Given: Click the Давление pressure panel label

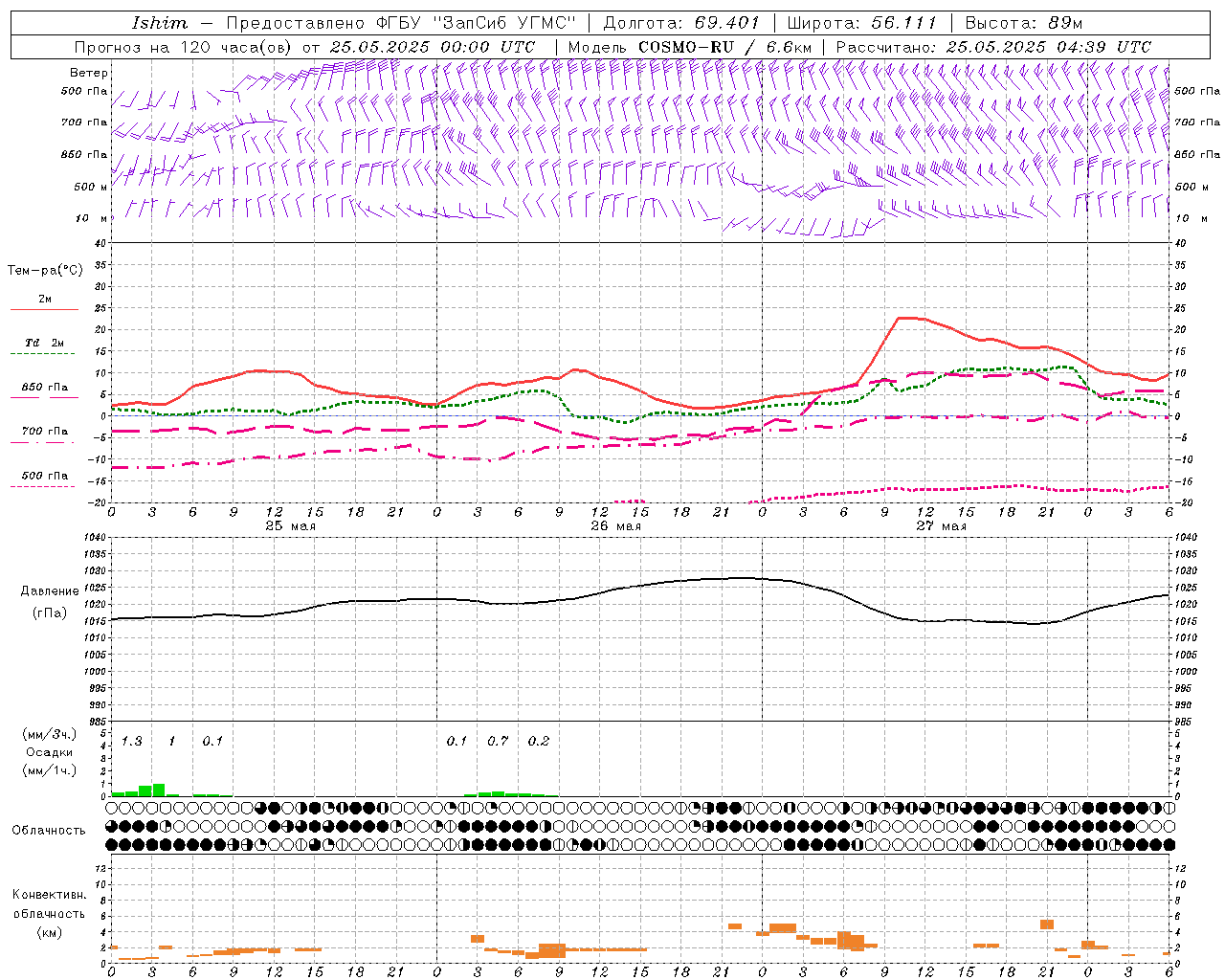Looking at the screenshot, I should pos(50,591).
